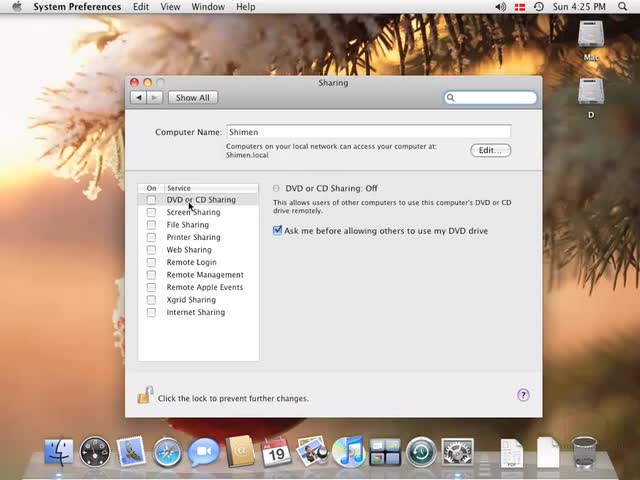Enable Remote Login checkbox
Screen dimensions: 640x480
151,262
